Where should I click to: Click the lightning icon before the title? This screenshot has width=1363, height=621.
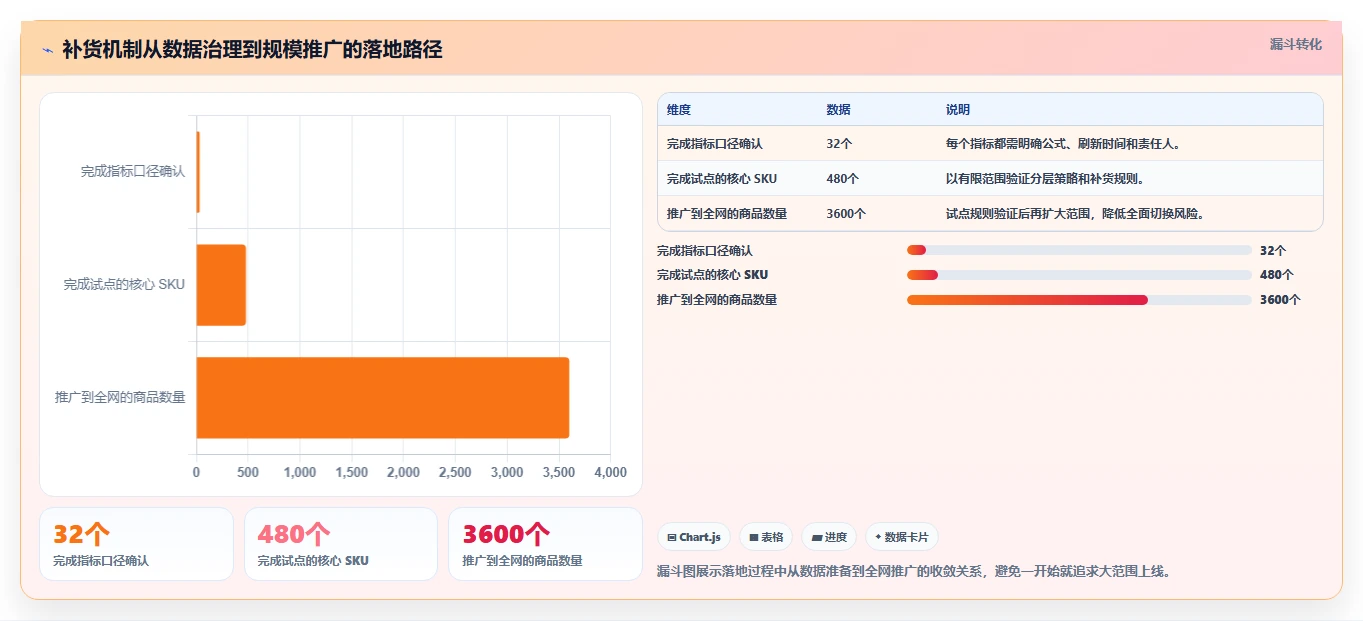click(x=48, y=50)
